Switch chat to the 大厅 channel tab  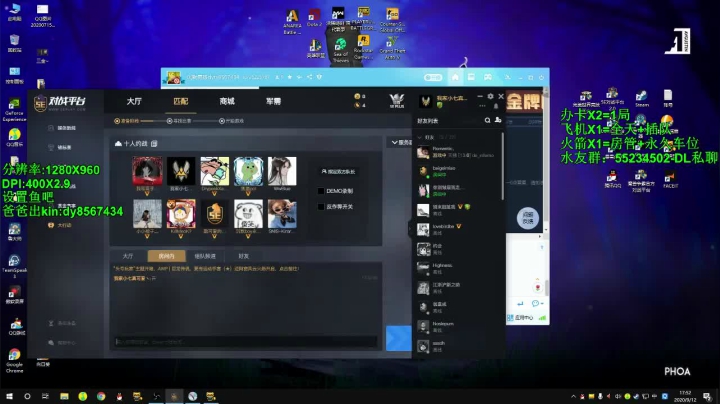[128, 256]
